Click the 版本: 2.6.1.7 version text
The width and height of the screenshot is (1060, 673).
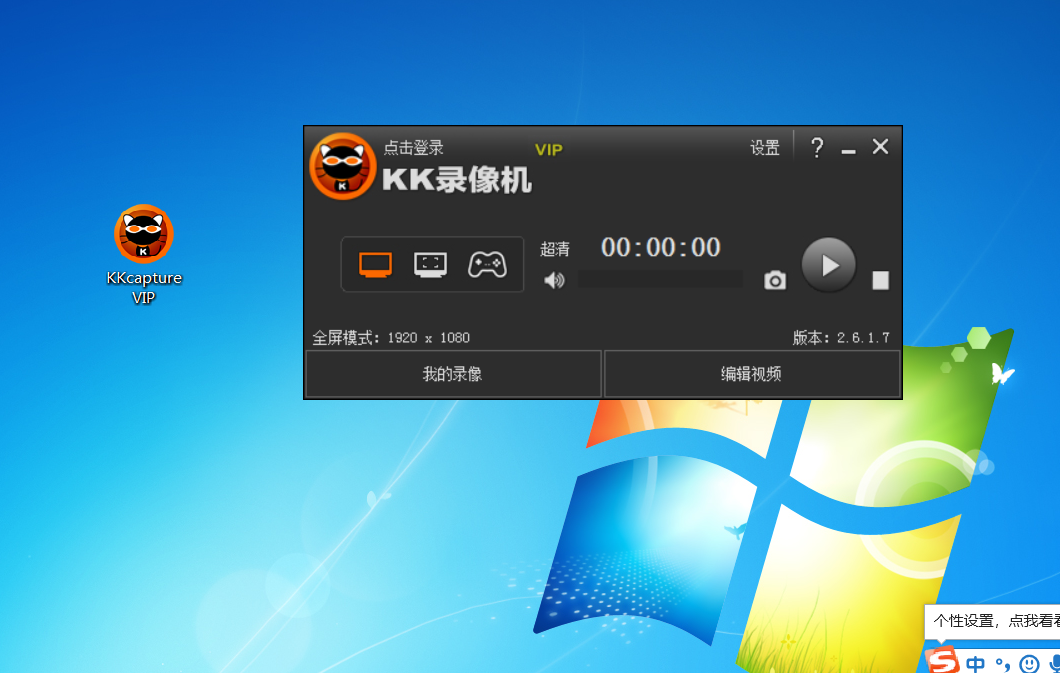tap(841, 337)
